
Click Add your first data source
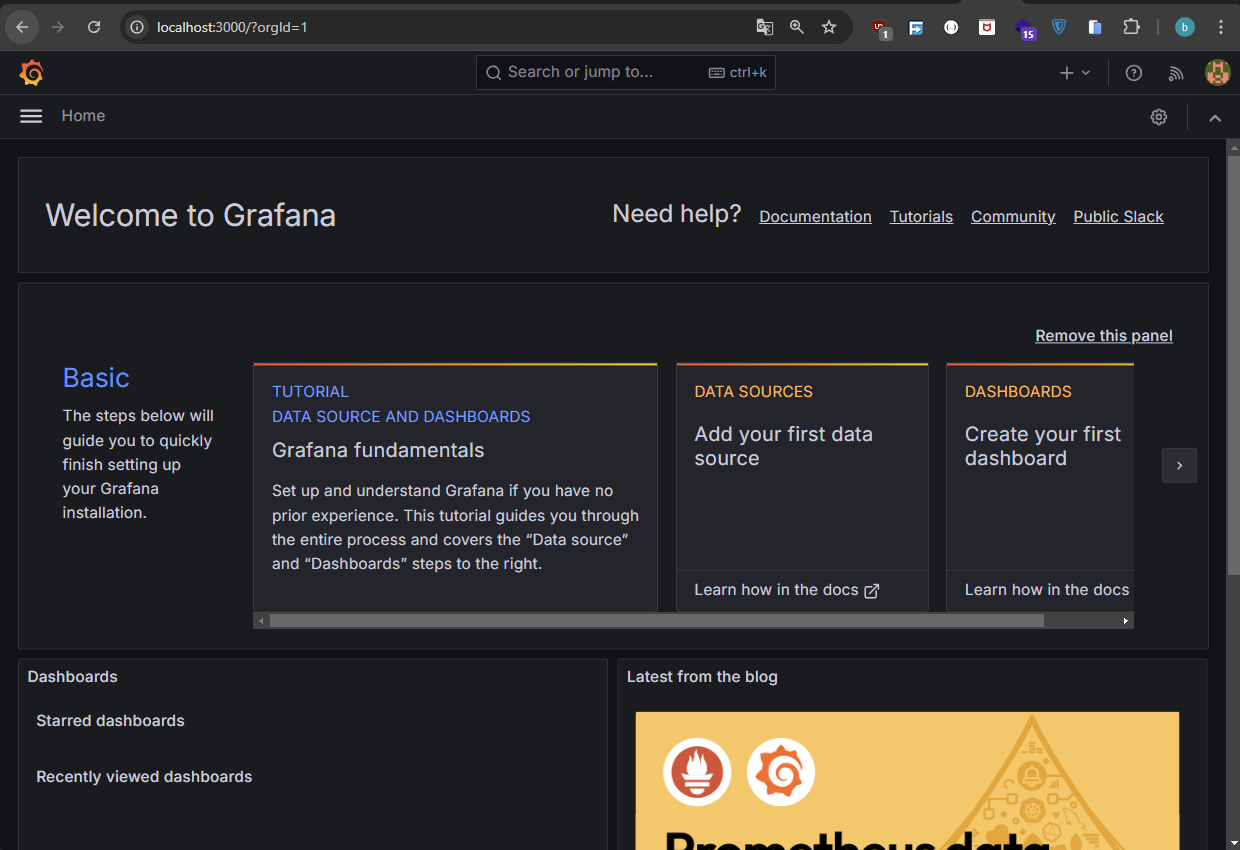pos(783,446)
